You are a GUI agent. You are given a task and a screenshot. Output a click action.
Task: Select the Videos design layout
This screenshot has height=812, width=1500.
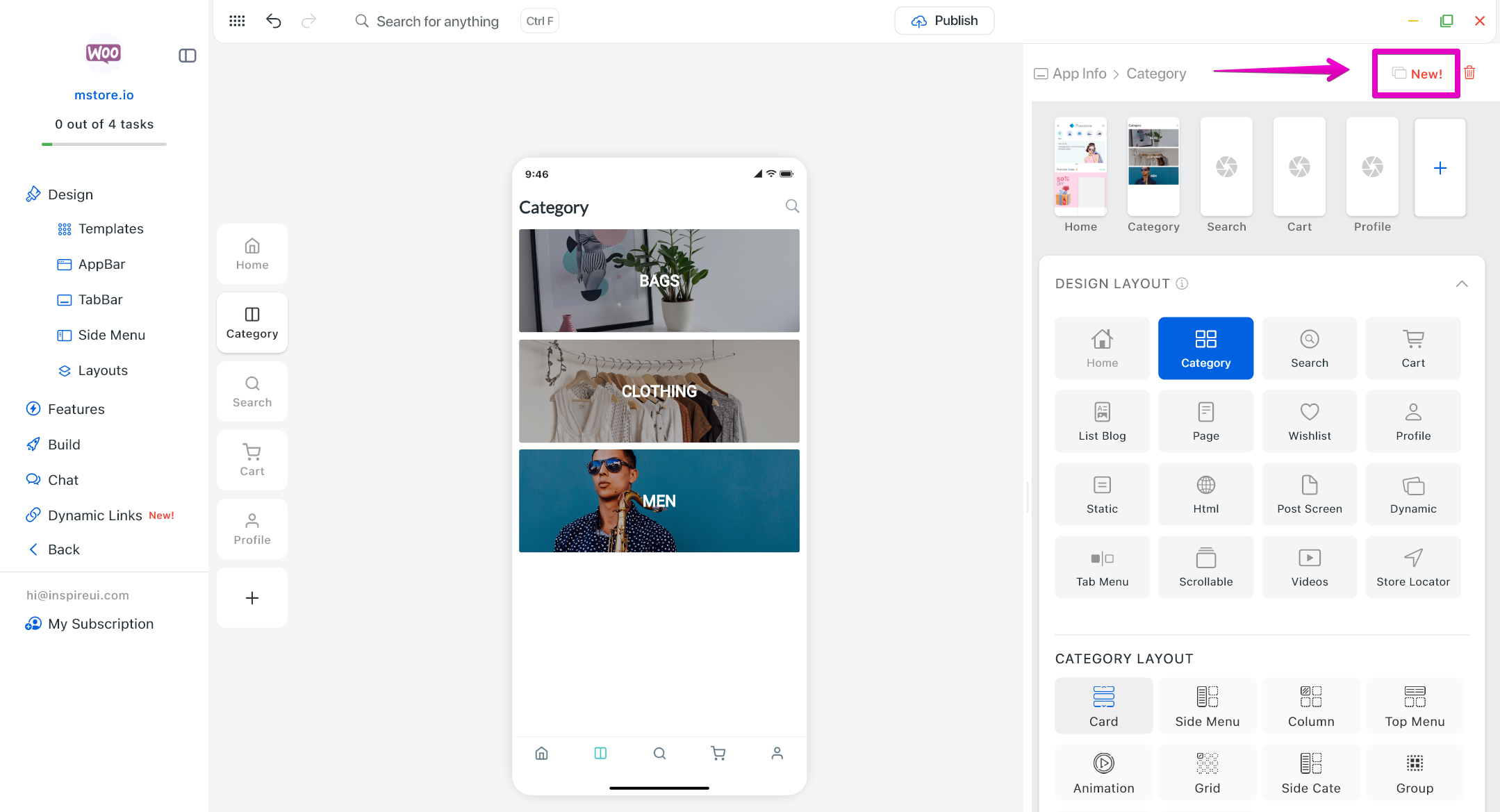coord(1309,567)
